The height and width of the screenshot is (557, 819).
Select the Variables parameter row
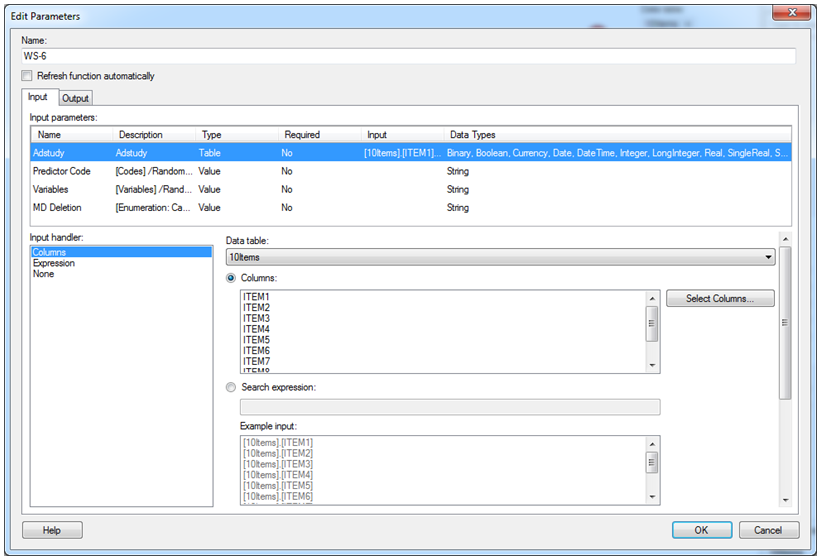[x=54, y=189]
